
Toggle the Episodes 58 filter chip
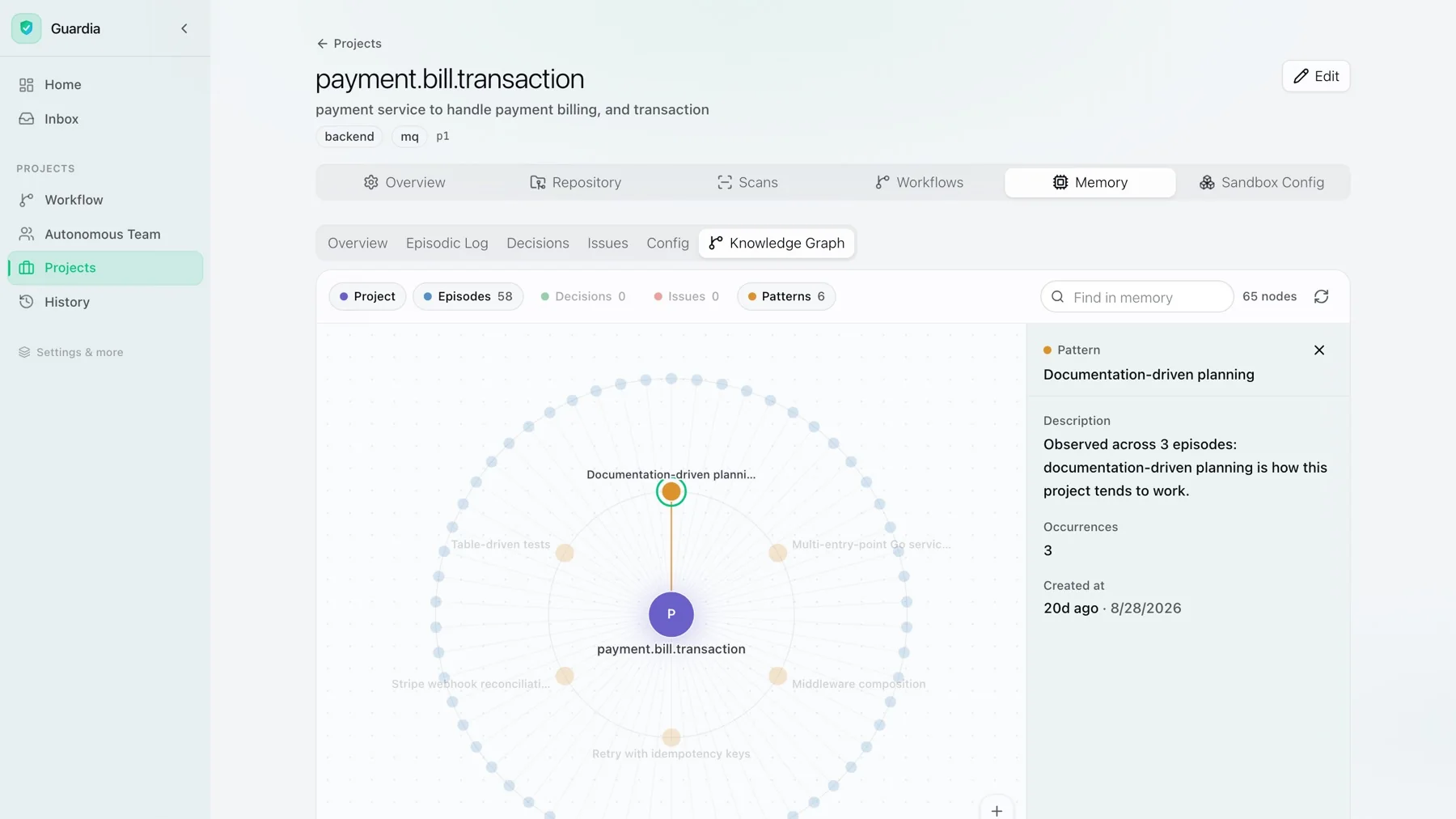[x=468, y=296]
